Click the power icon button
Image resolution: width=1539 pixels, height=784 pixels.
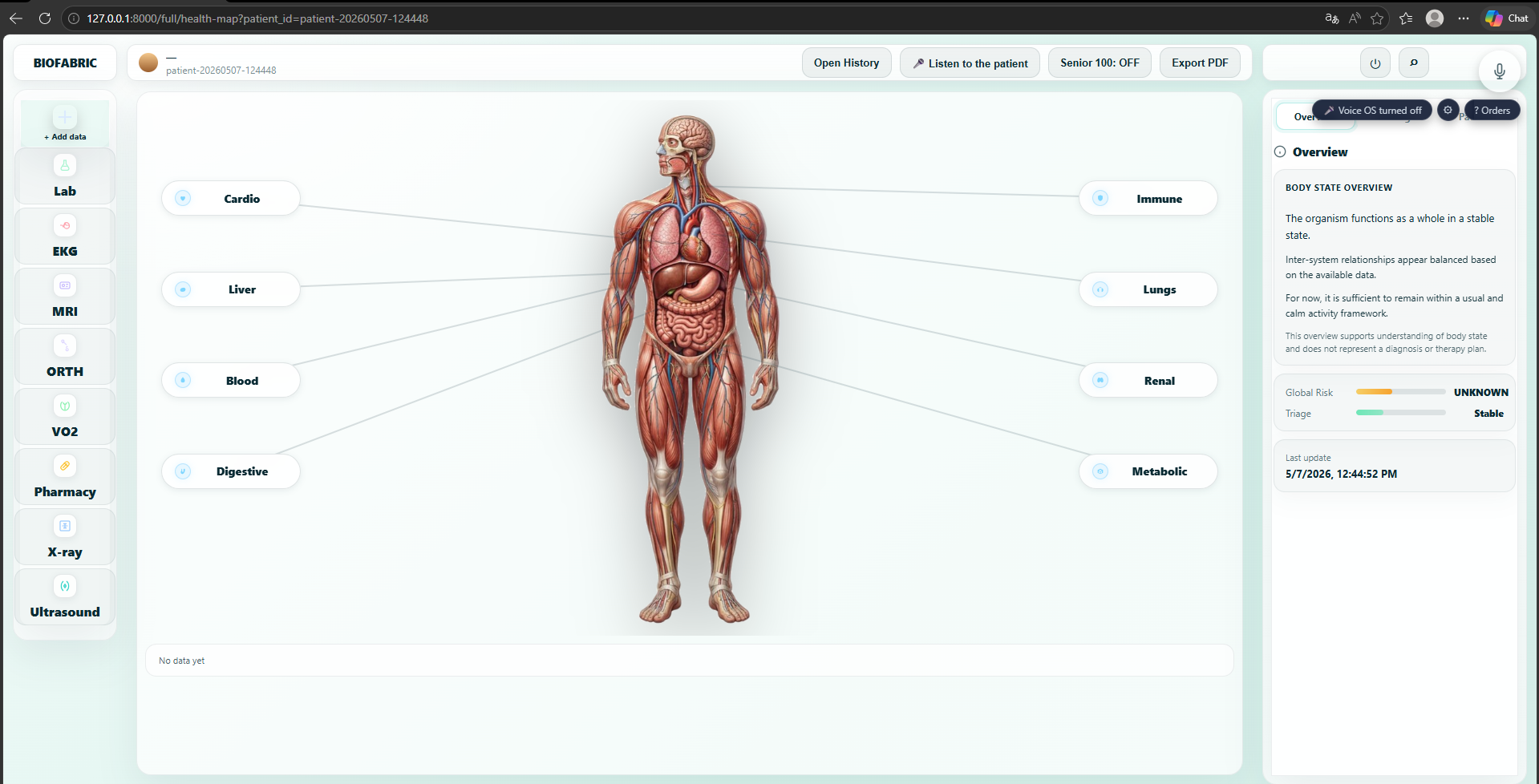click(x=1375, y=63)
